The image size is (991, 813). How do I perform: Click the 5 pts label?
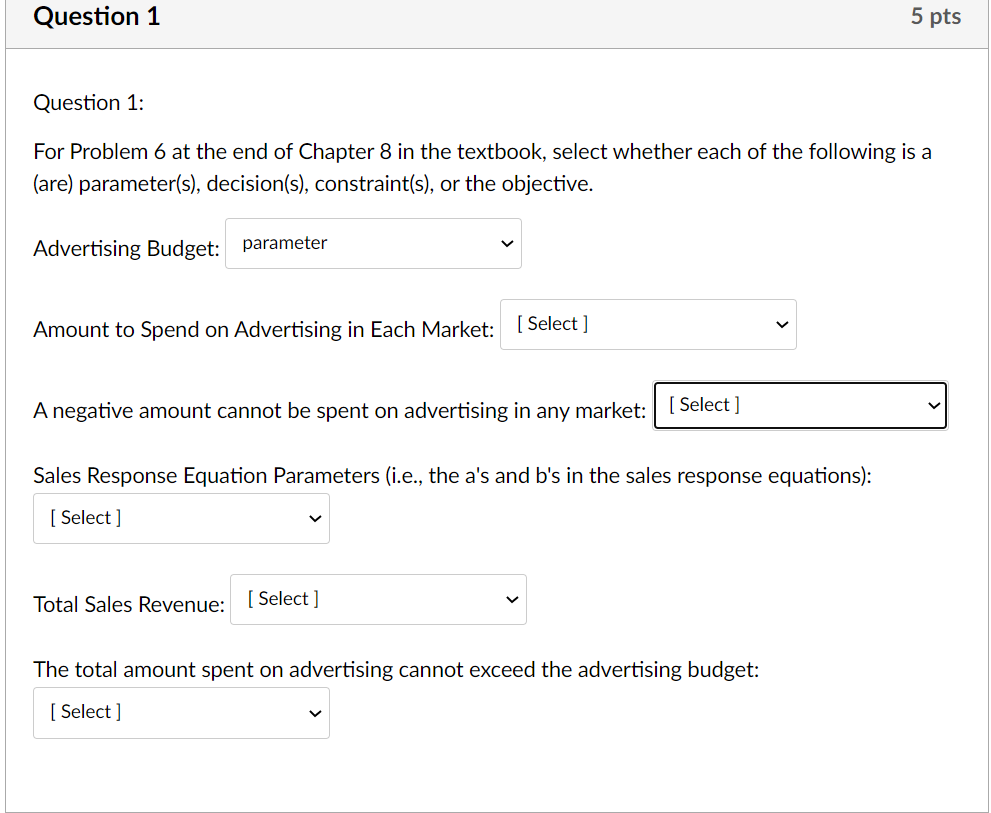(936, 17)
